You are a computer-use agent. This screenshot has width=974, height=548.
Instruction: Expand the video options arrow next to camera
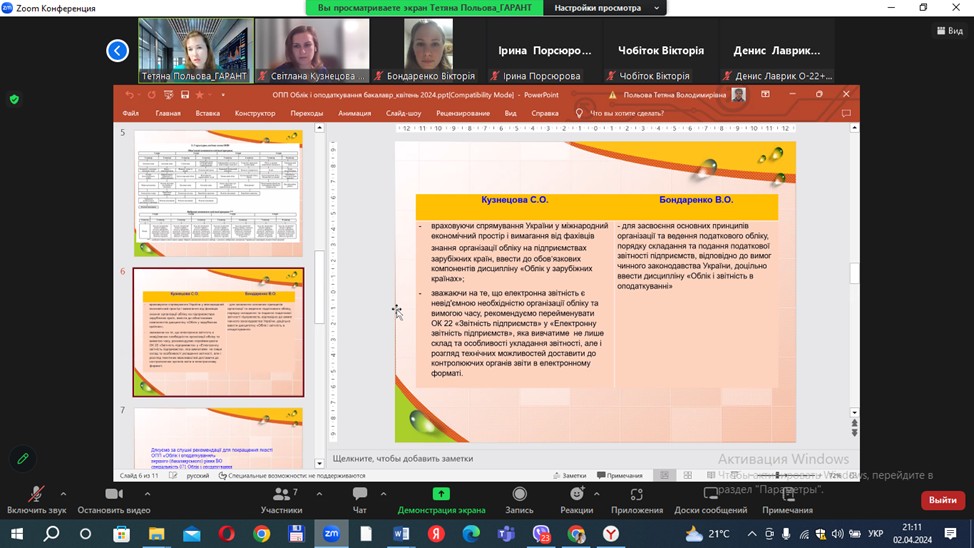[x=146, y=493]
